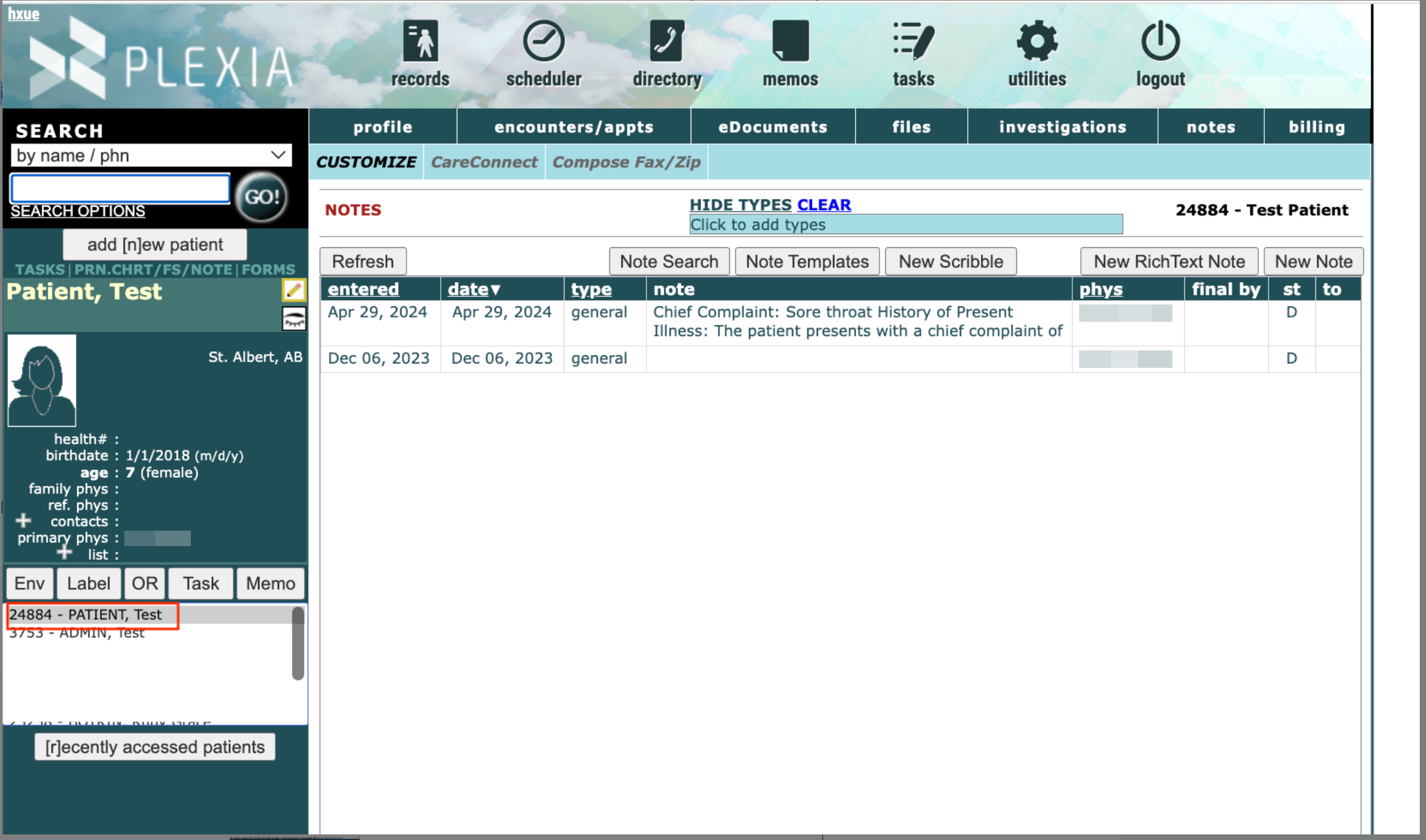Viewport: 1426px width, 840px height.
Task: Click '[r]ecently accessed patients' button
Action: [x=155, y=747]
